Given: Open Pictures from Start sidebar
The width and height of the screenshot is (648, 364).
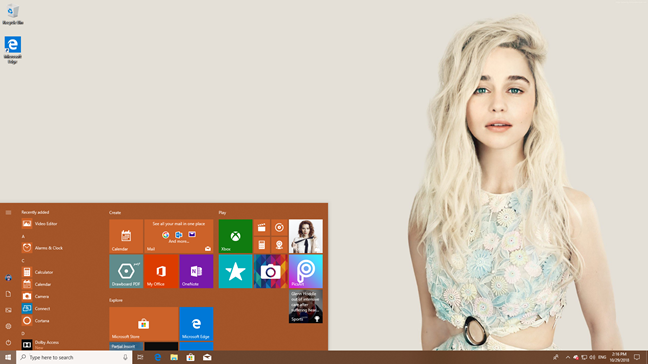Looking at the screenshot, I should click(8, 310).
